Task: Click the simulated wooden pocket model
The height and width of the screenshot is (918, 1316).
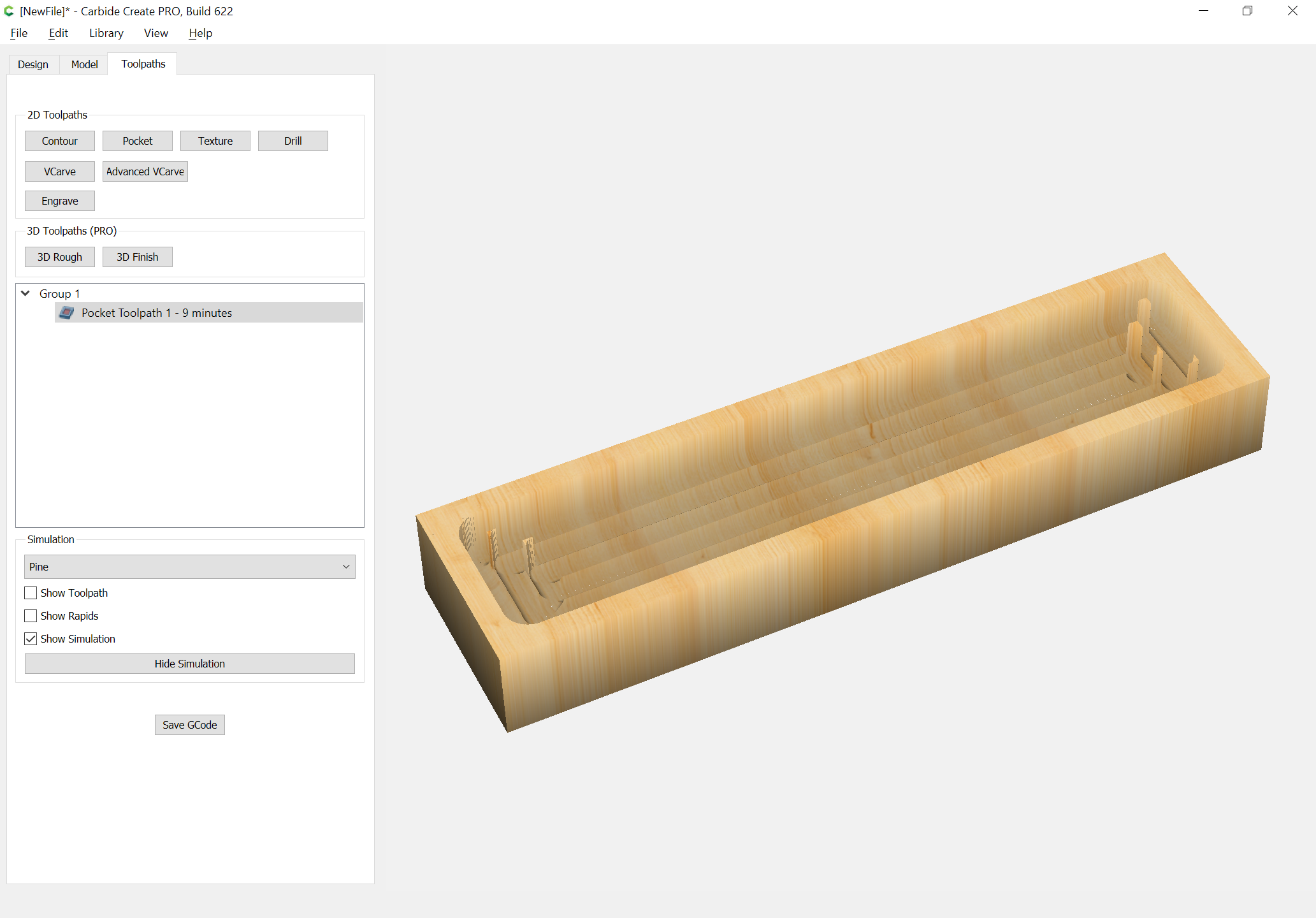Action: click(x=842, y=492)
